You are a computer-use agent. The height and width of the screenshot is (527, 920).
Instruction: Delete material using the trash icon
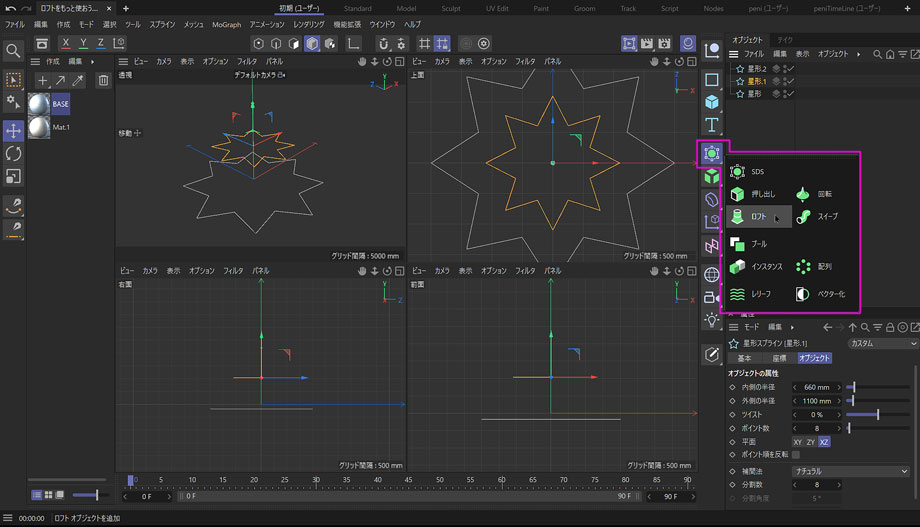(x=103, y=80)
